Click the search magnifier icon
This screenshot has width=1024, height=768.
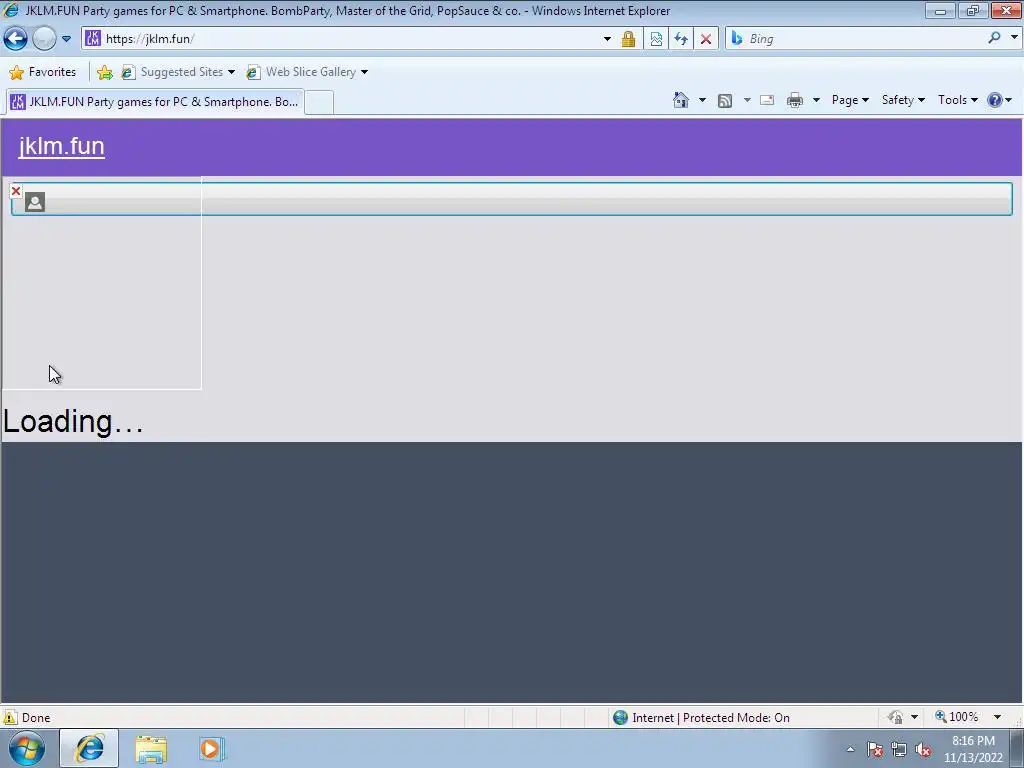994,39
